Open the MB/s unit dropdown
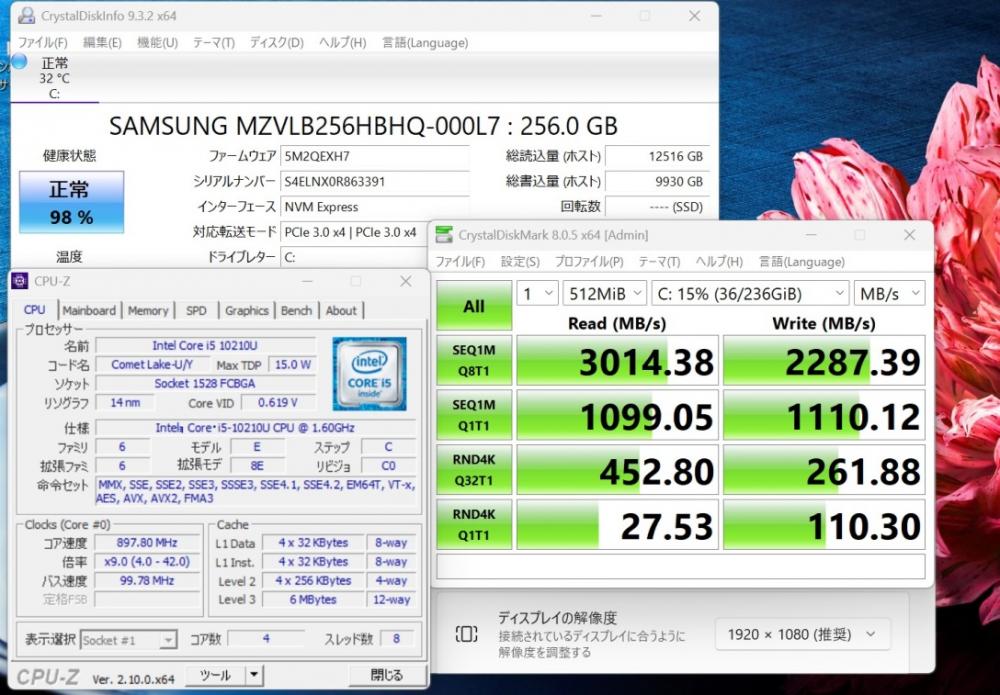 point(889,293)
